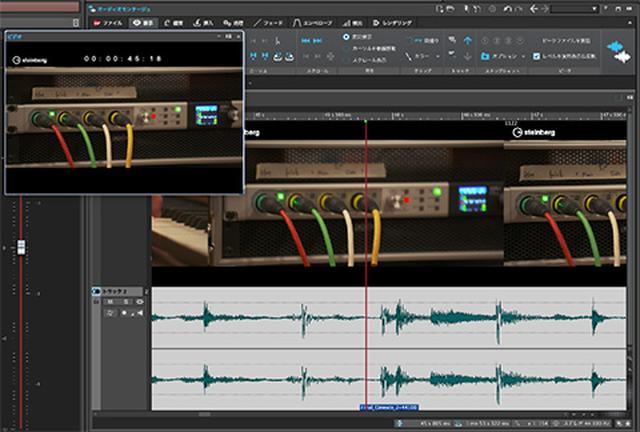Solo track 2 with the S button
The width and height of the screenshot is (640, 432).
coord(126,302)
